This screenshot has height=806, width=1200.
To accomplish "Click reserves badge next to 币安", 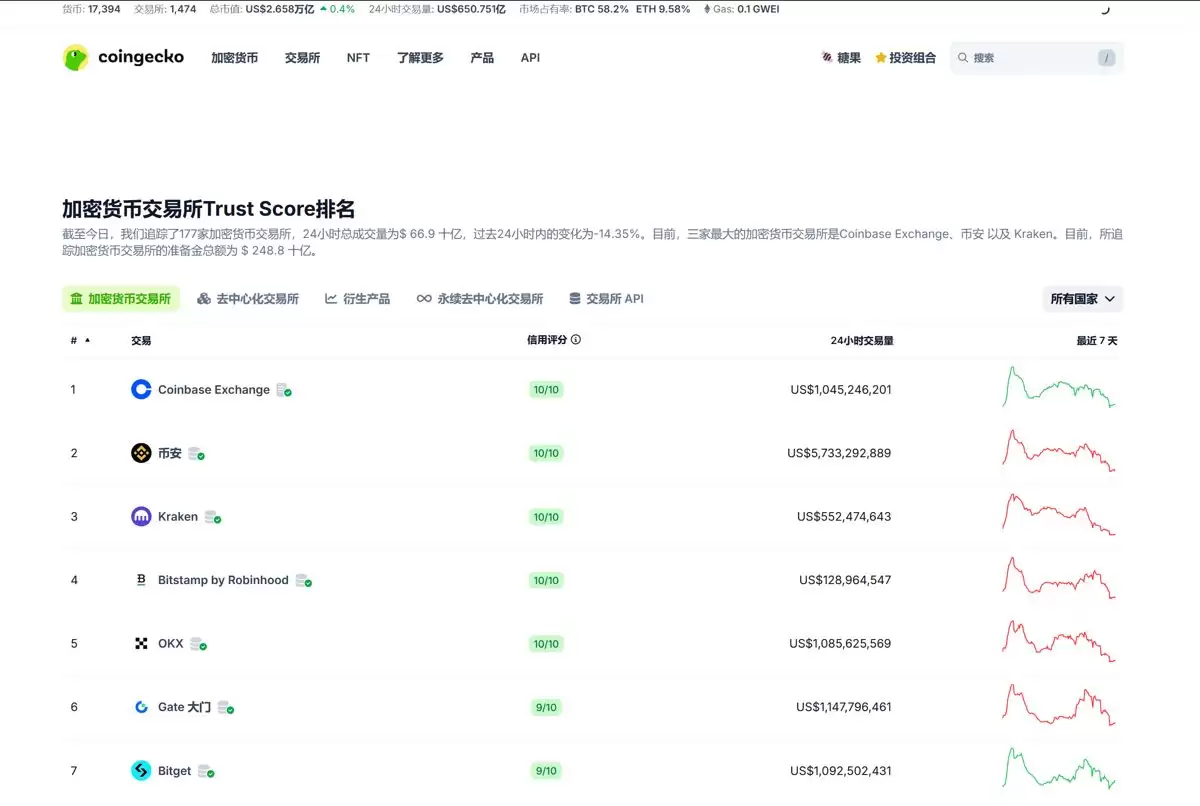I will coord(196,453).
